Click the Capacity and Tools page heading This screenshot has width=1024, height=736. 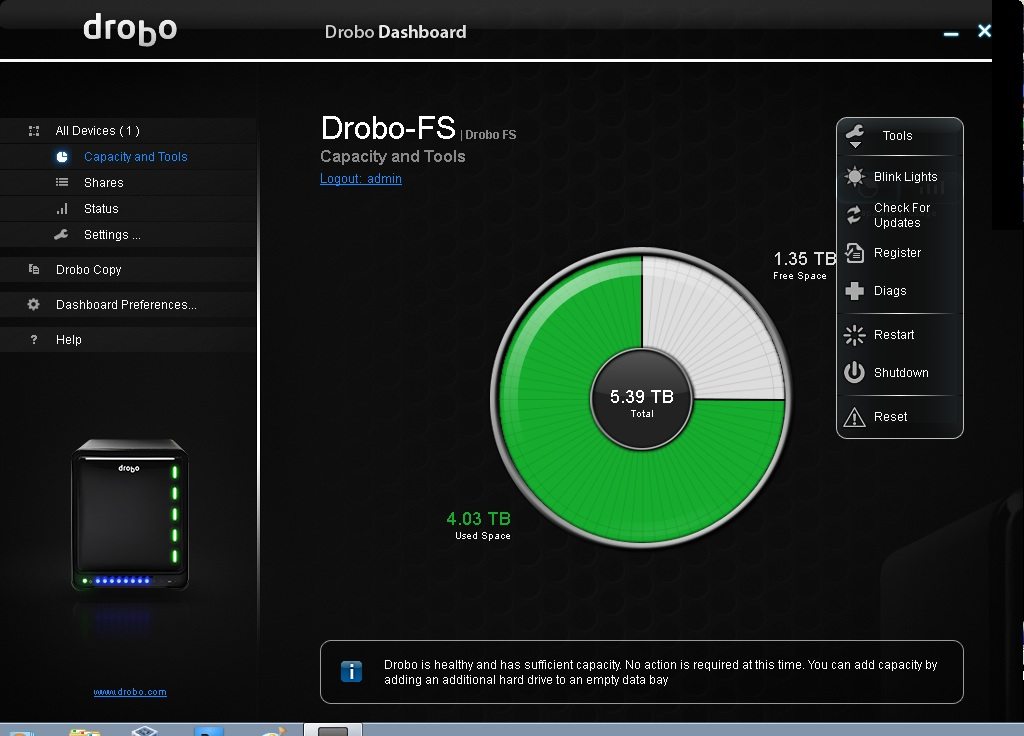392,157
